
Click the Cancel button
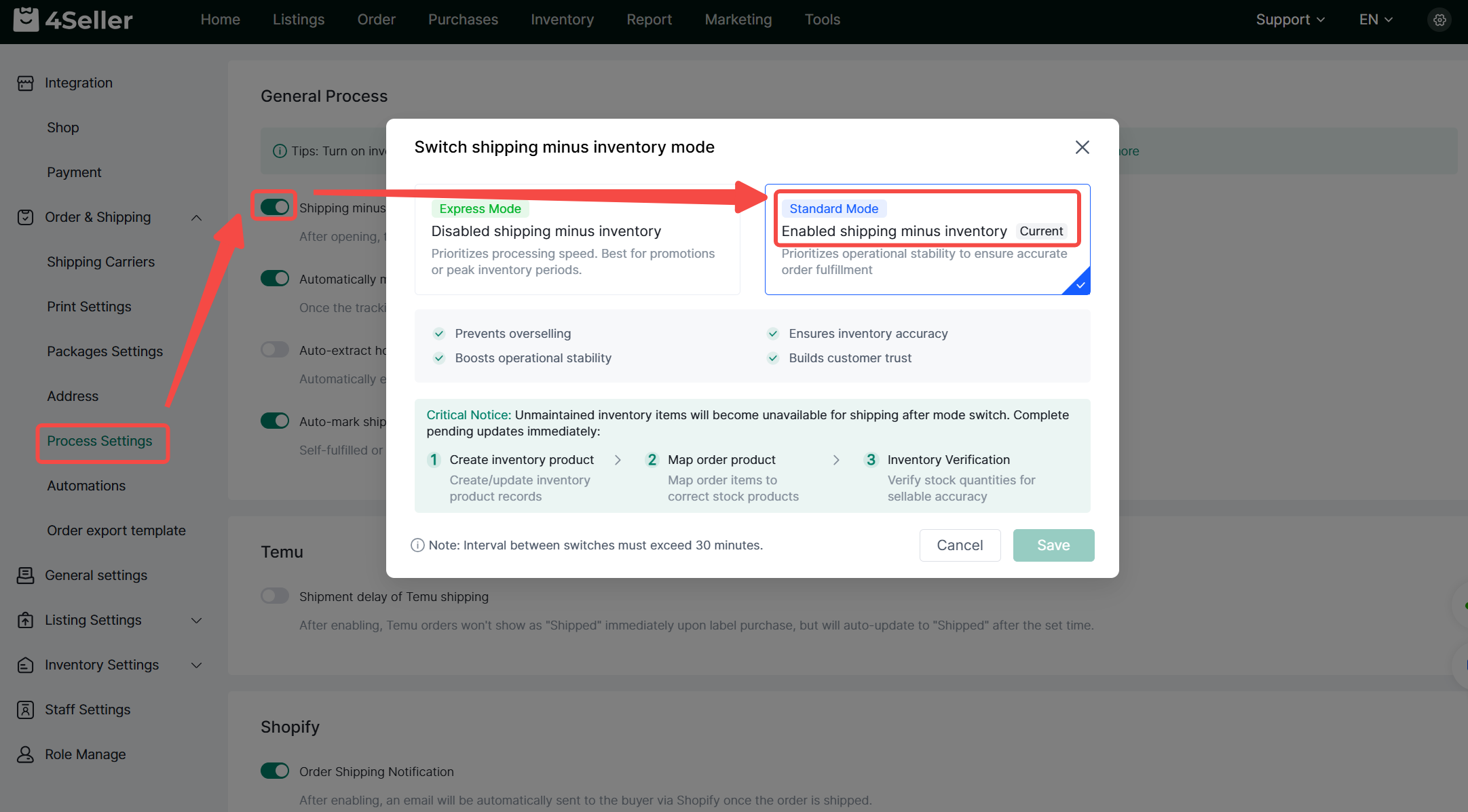click(x=959, y=545)
